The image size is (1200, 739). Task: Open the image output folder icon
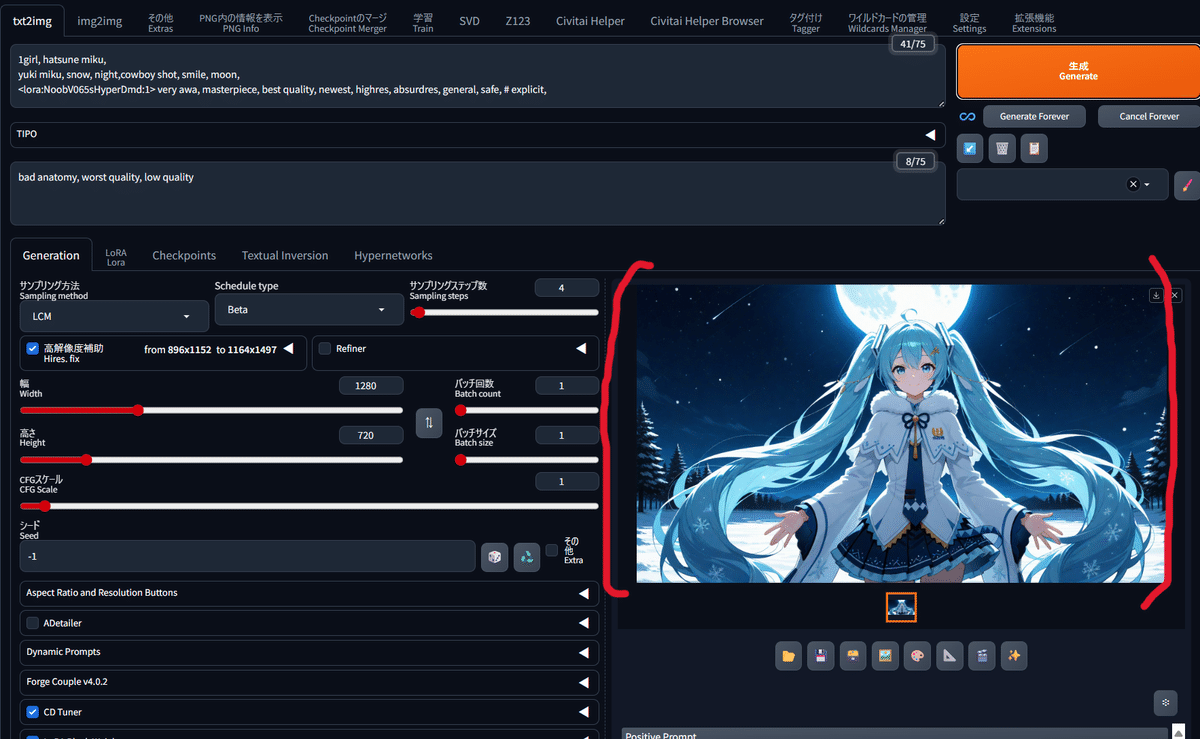pos(789,655)
